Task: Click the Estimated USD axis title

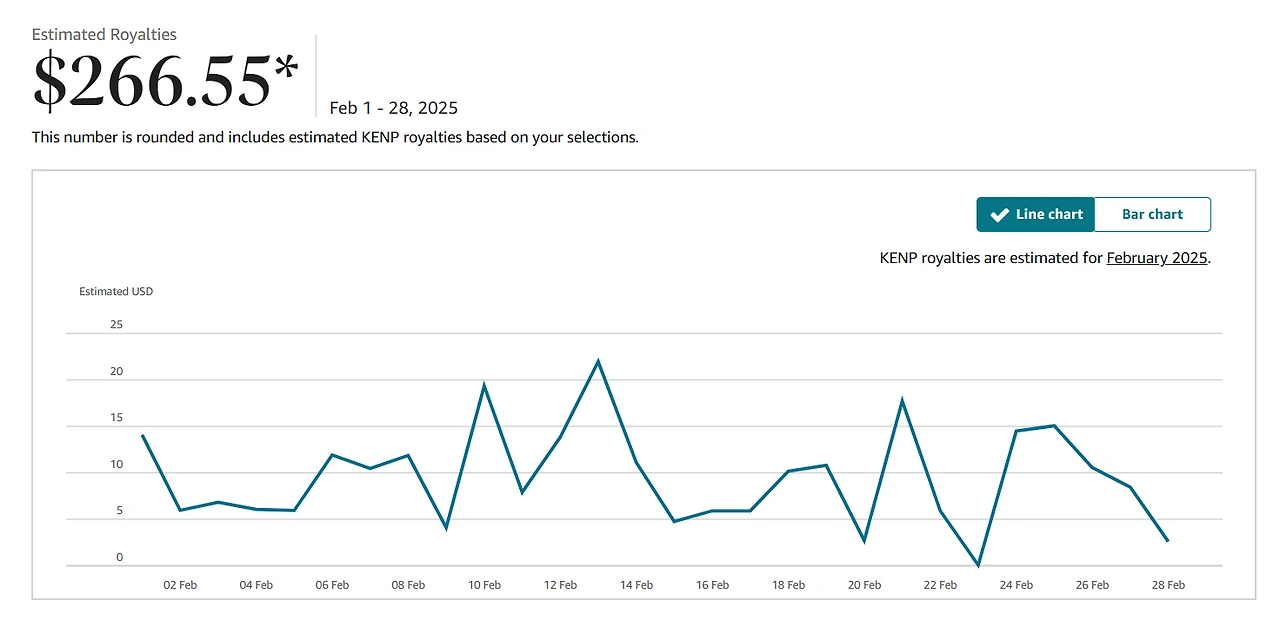Action: (x=115, y=291)
